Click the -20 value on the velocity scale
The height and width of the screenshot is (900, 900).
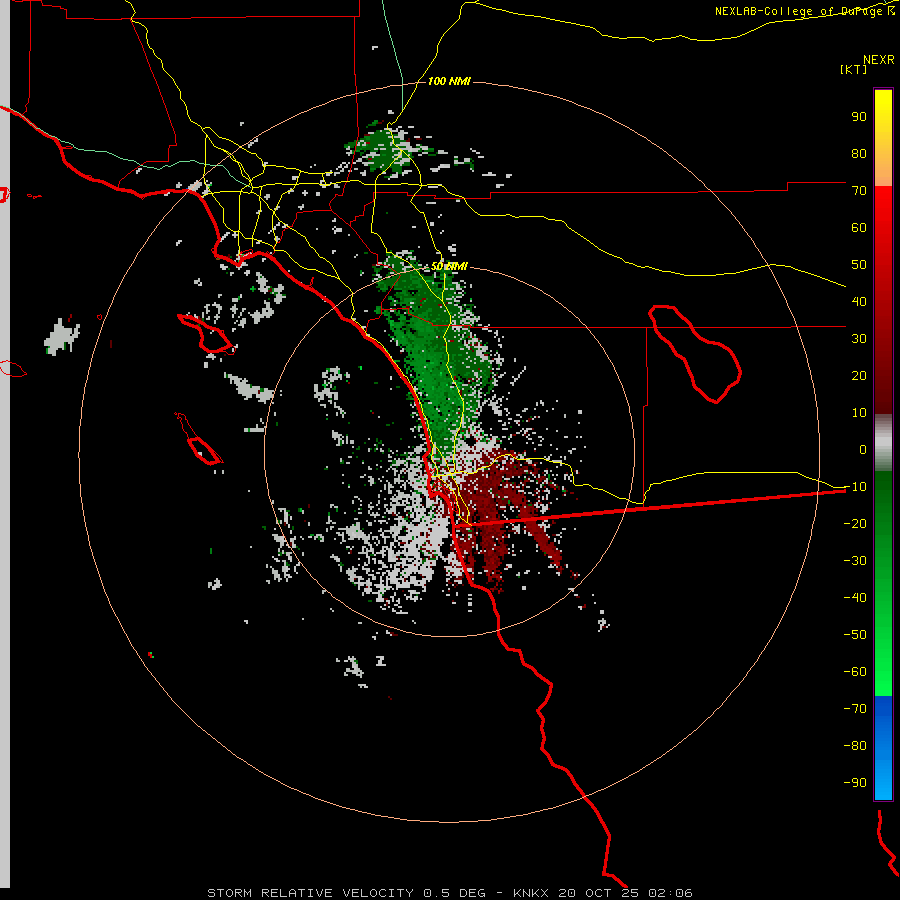pos(855,523)
